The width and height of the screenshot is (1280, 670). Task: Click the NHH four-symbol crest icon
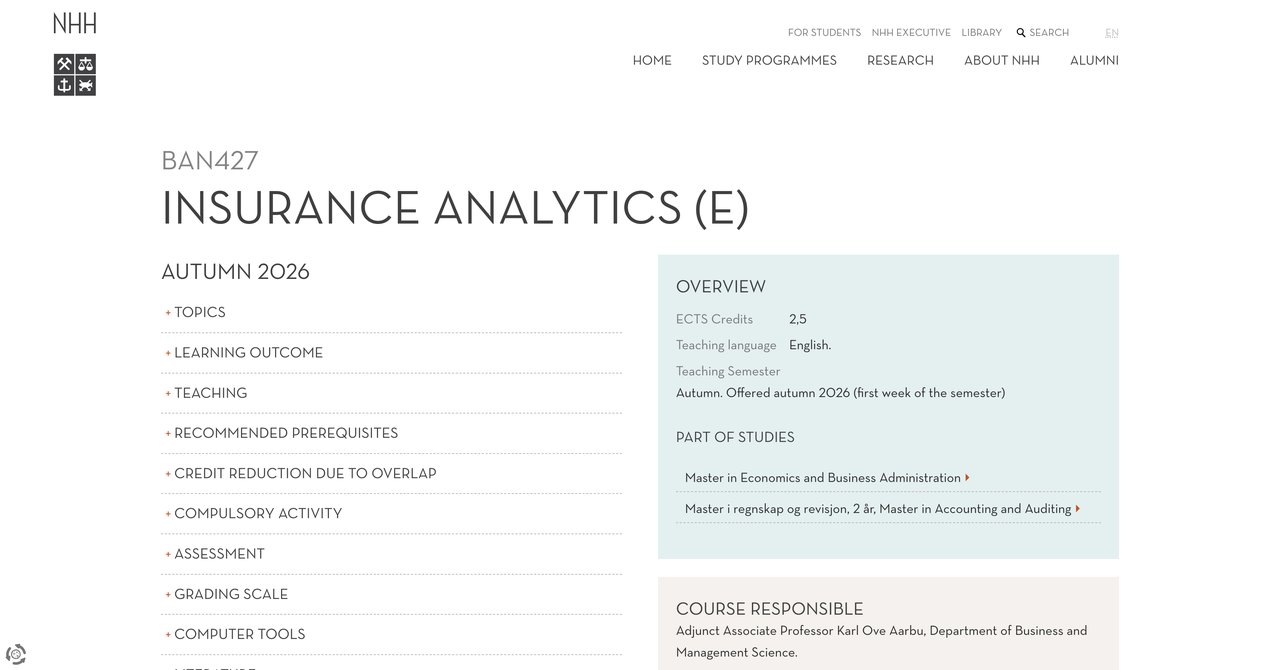75,75
